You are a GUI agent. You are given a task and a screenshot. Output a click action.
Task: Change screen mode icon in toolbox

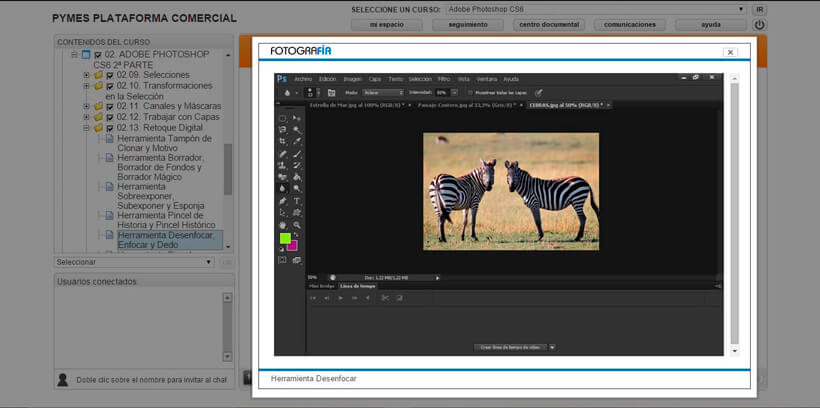[x=297, y=260]
